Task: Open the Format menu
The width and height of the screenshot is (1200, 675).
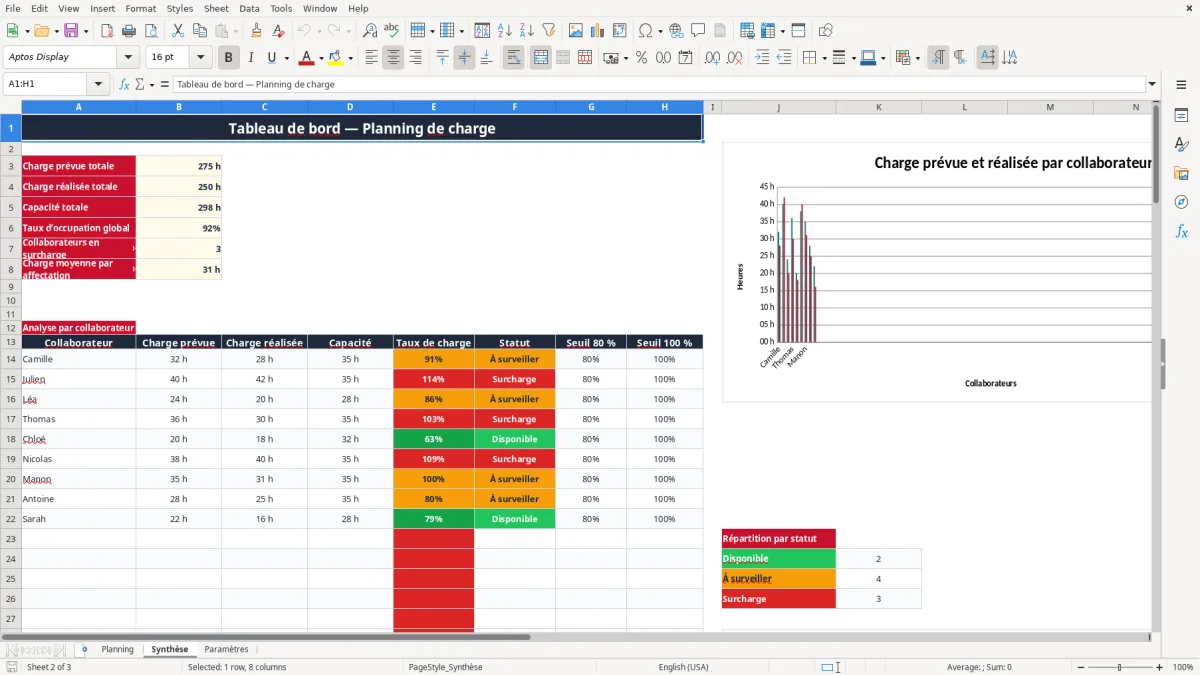Action: coord(140,8)
